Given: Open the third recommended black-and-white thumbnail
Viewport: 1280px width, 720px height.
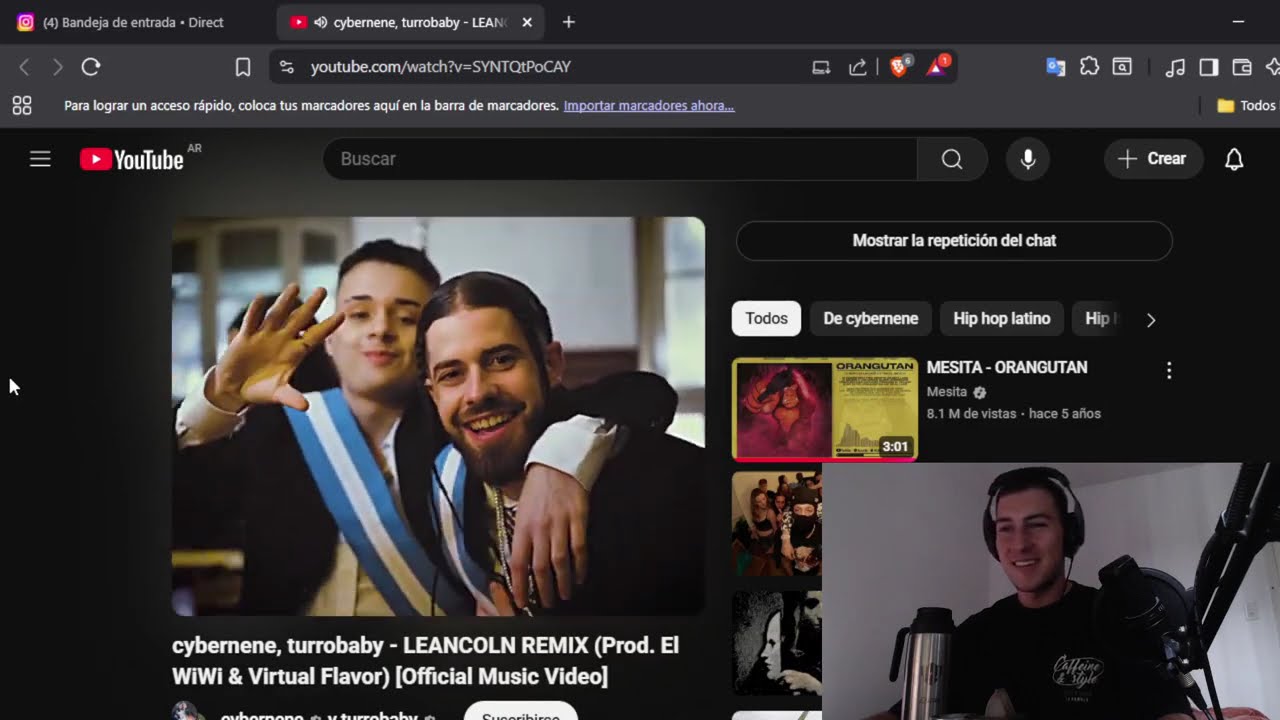Looking at the screenshot, I should point(776,643).
